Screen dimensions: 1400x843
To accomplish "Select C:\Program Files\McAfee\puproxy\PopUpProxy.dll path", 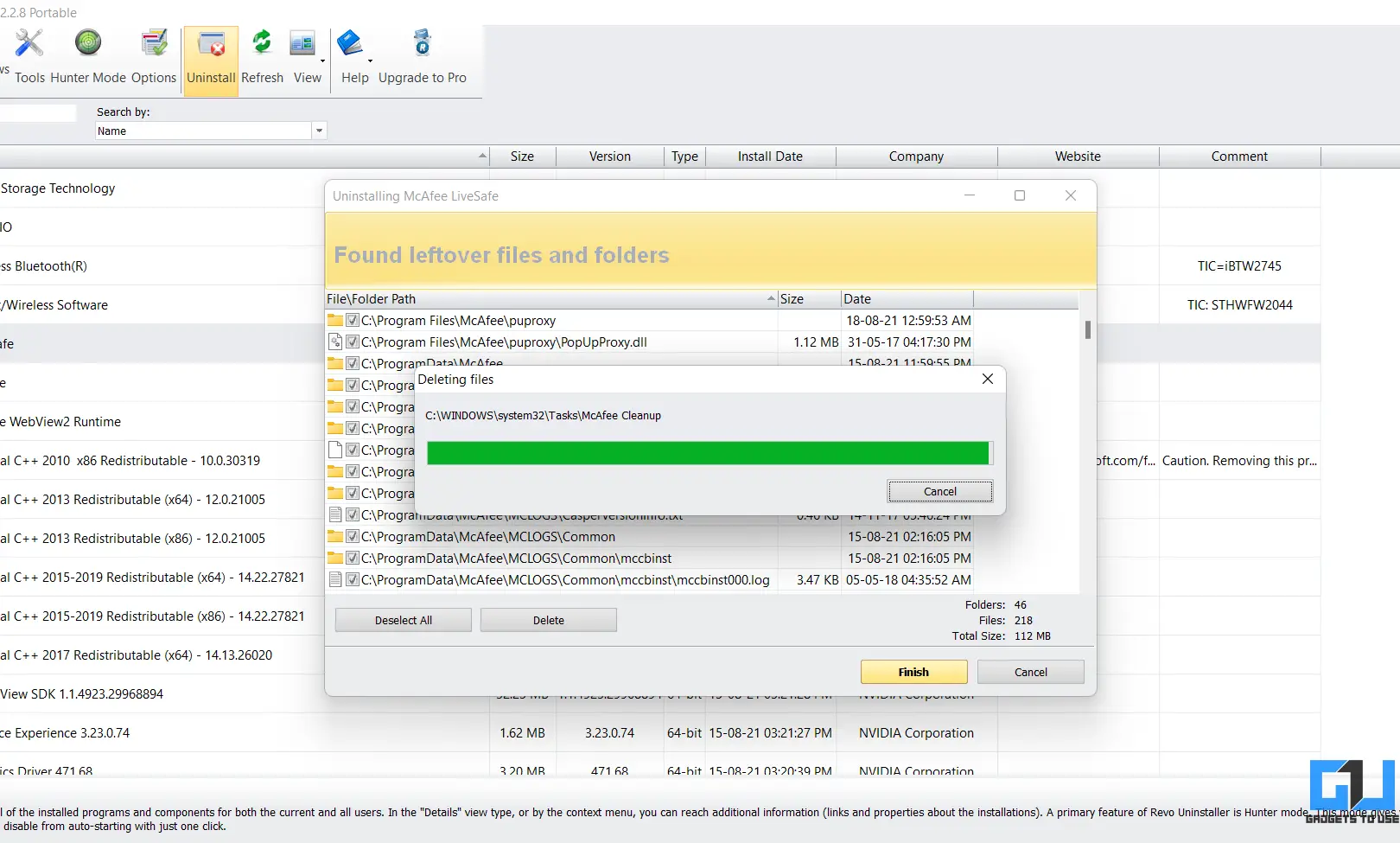I will 504,342.
